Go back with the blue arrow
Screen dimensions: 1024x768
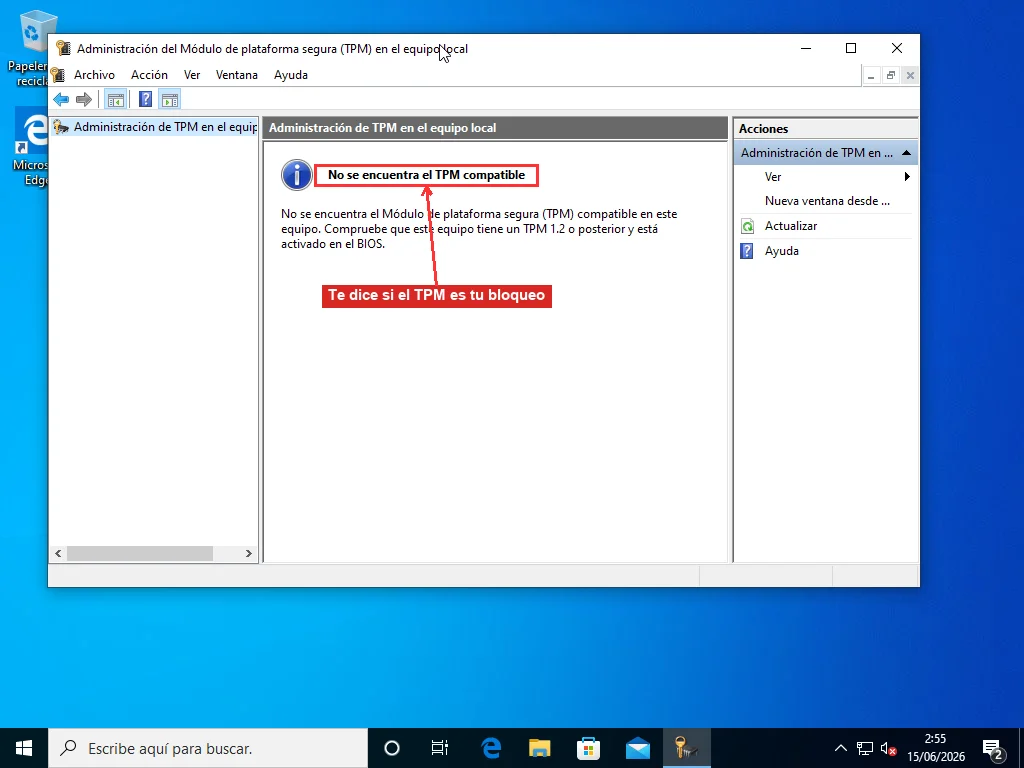coord(61,100)
